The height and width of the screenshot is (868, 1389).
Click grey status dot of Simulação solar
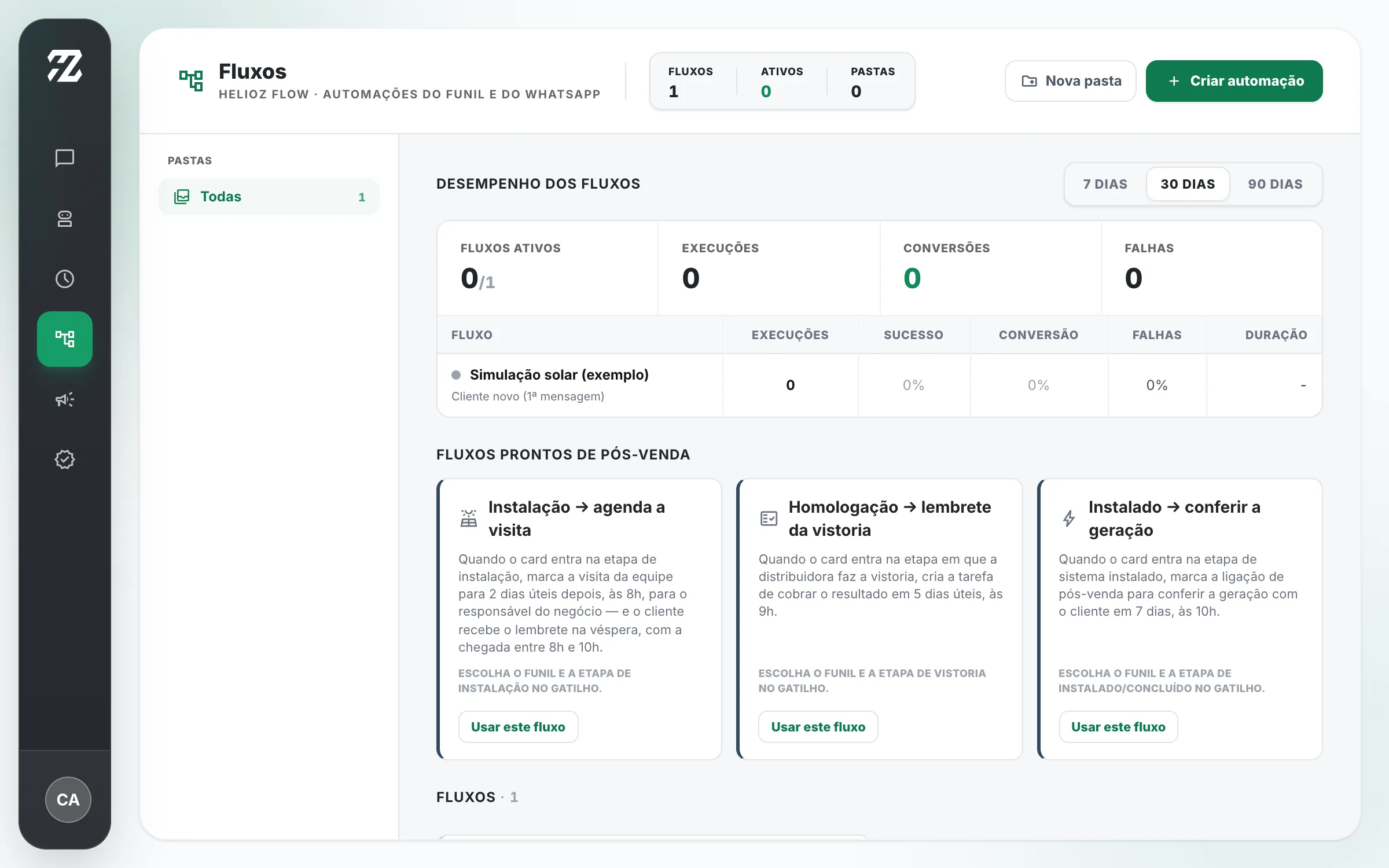[456, 375]
